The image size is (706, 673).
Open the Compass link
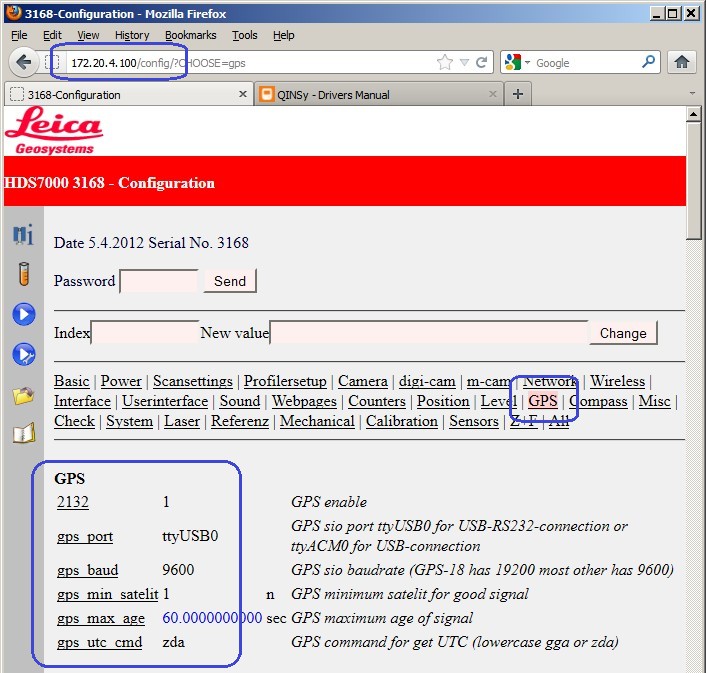[x=598, y=401]
